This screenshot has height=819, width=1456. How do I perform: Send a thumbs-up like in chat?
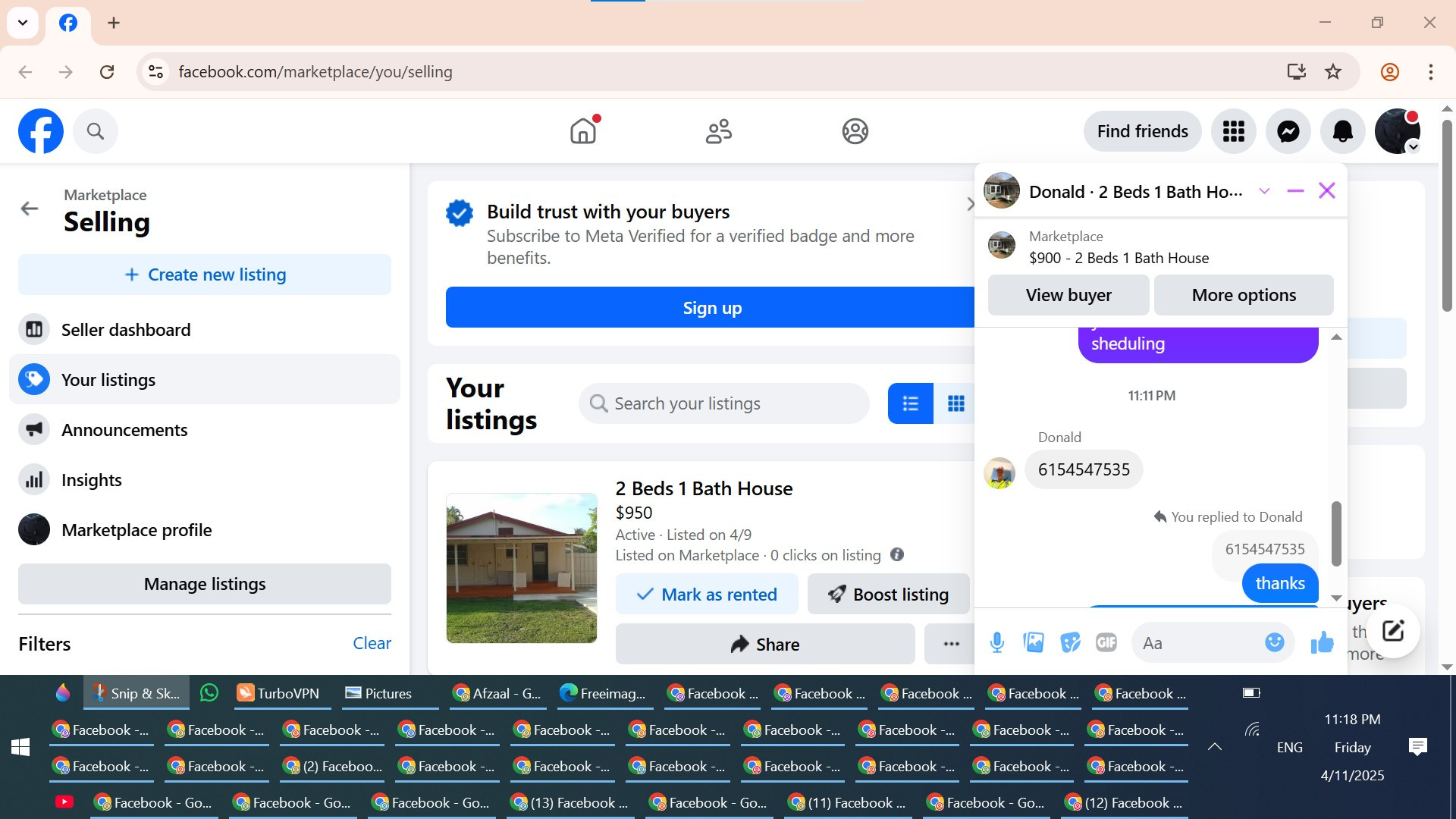point(1322,643)
